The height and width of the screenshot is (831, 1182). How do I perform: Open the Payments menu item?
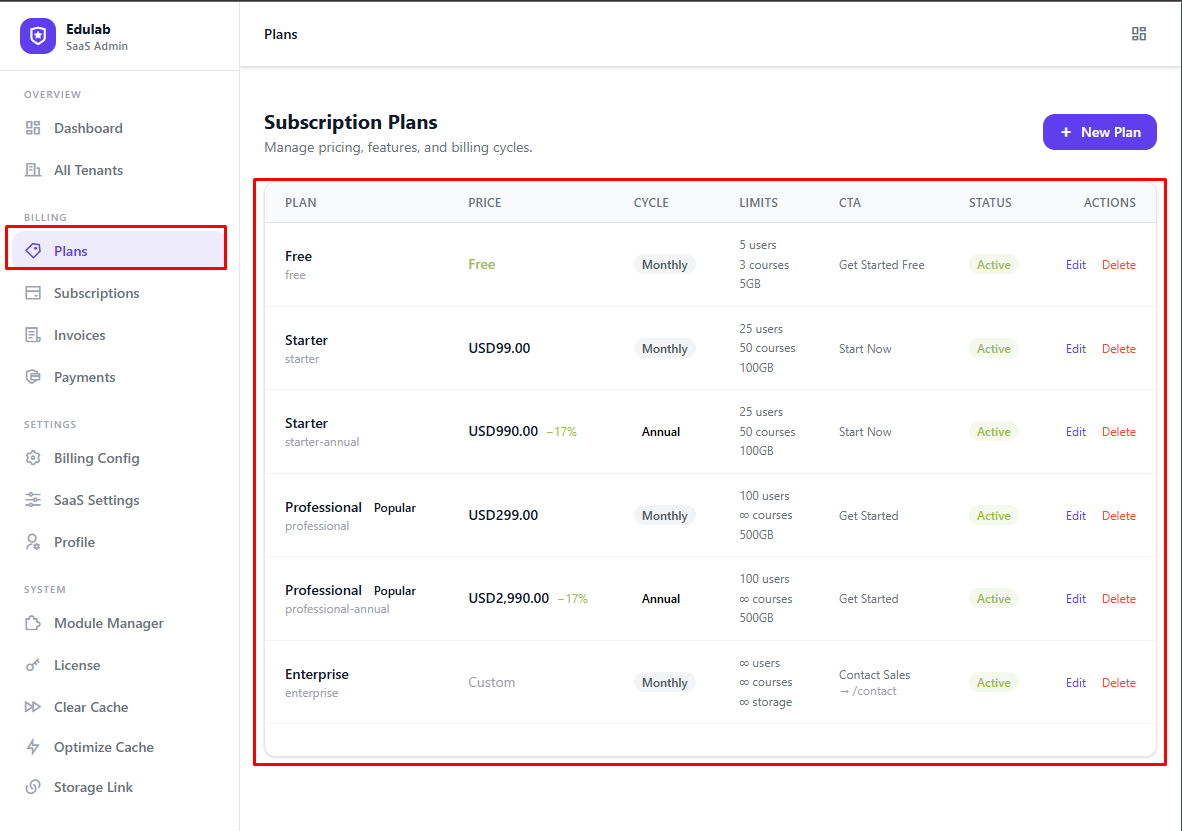point(84,377)
